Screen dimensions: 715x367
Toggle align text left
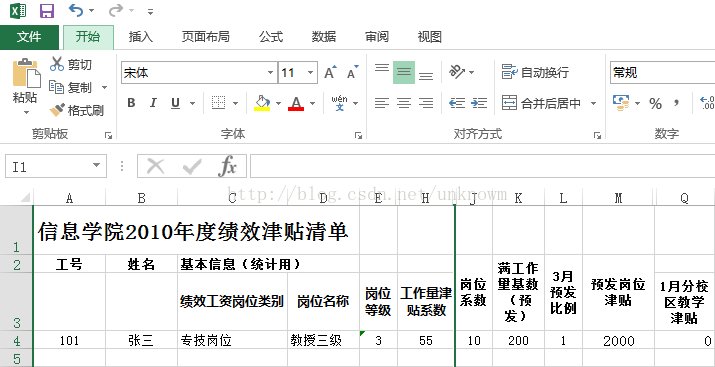coord(382,103)
